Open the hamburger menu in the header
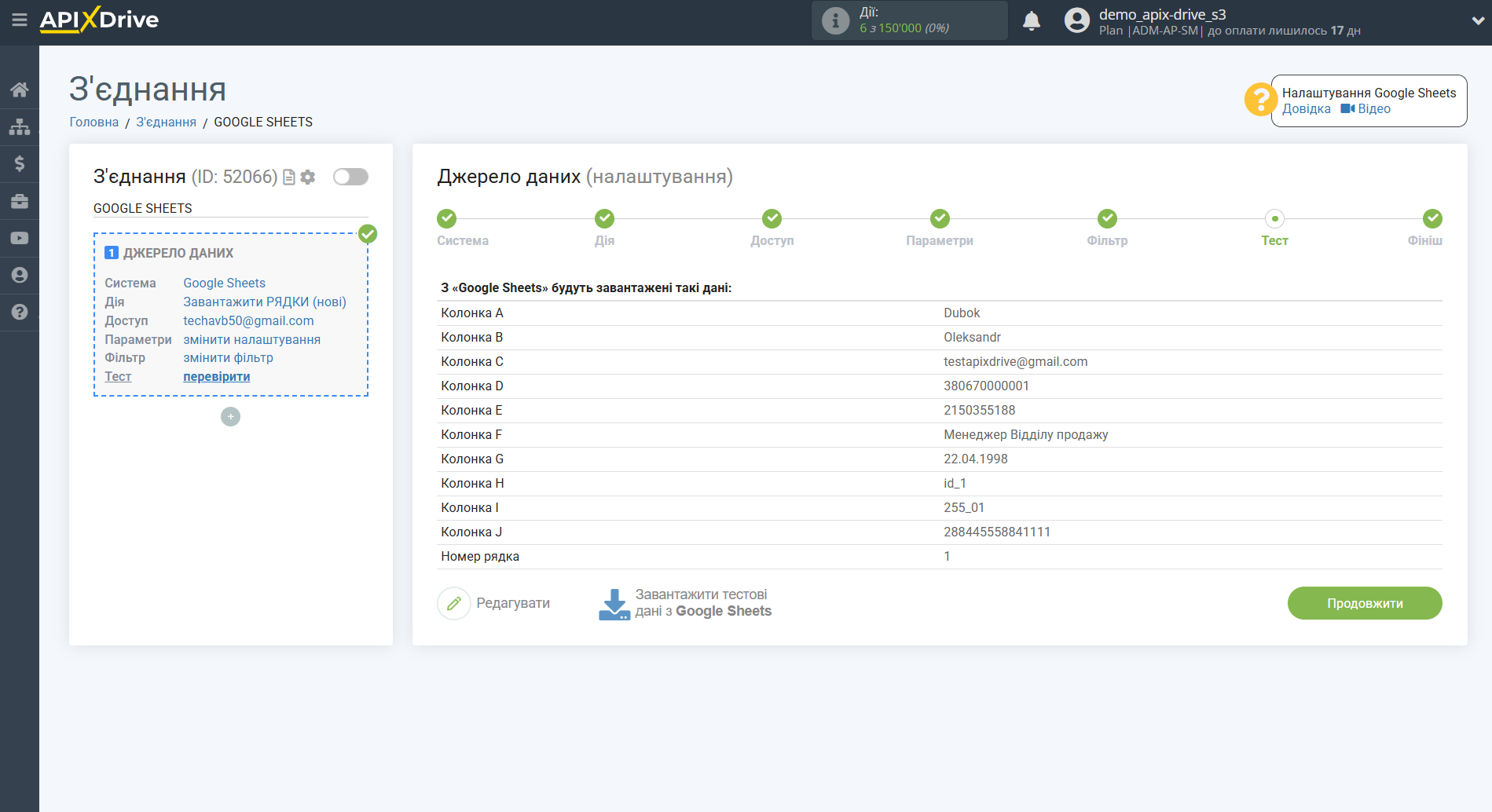This screenshot has width=1492, height=812. [x=20, y=20]
